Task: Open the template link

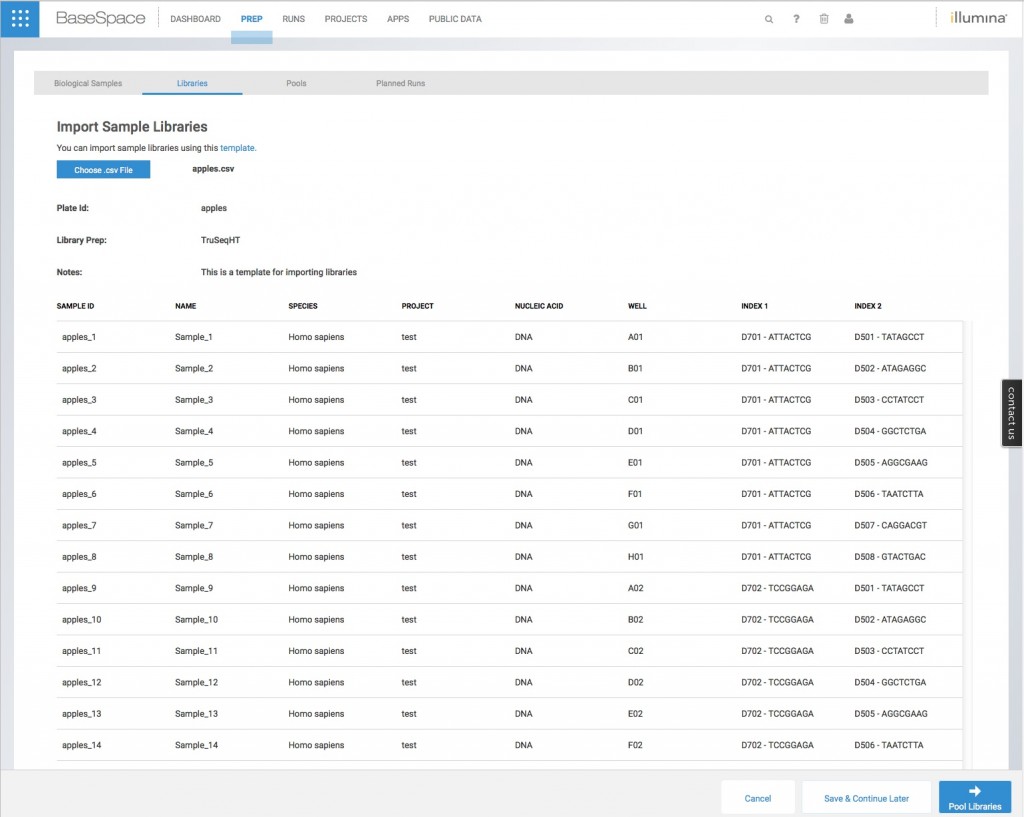Action: click(x=238, y=147)
